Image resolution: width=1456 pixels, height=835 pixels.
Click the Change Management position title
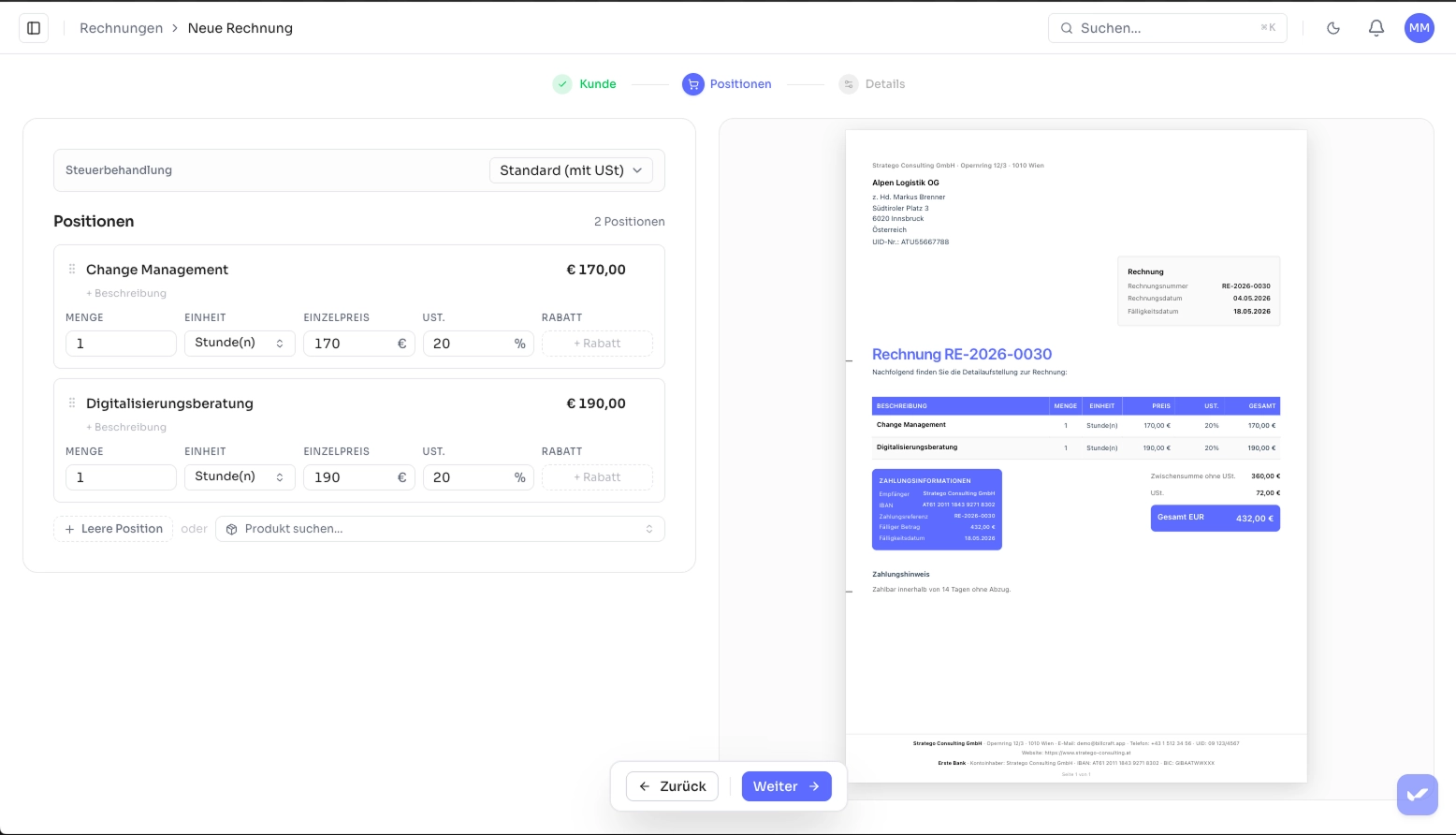[157, 270]
